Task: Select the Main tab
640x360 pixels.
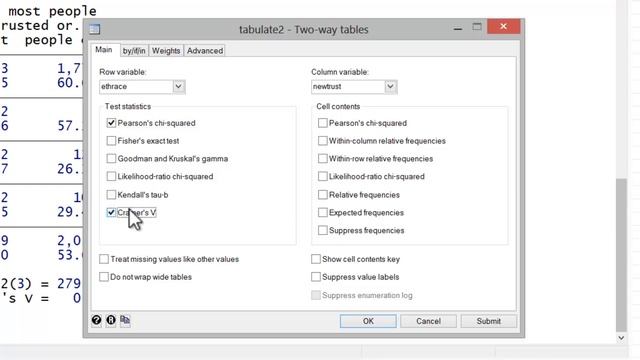Action: point(104,50)
